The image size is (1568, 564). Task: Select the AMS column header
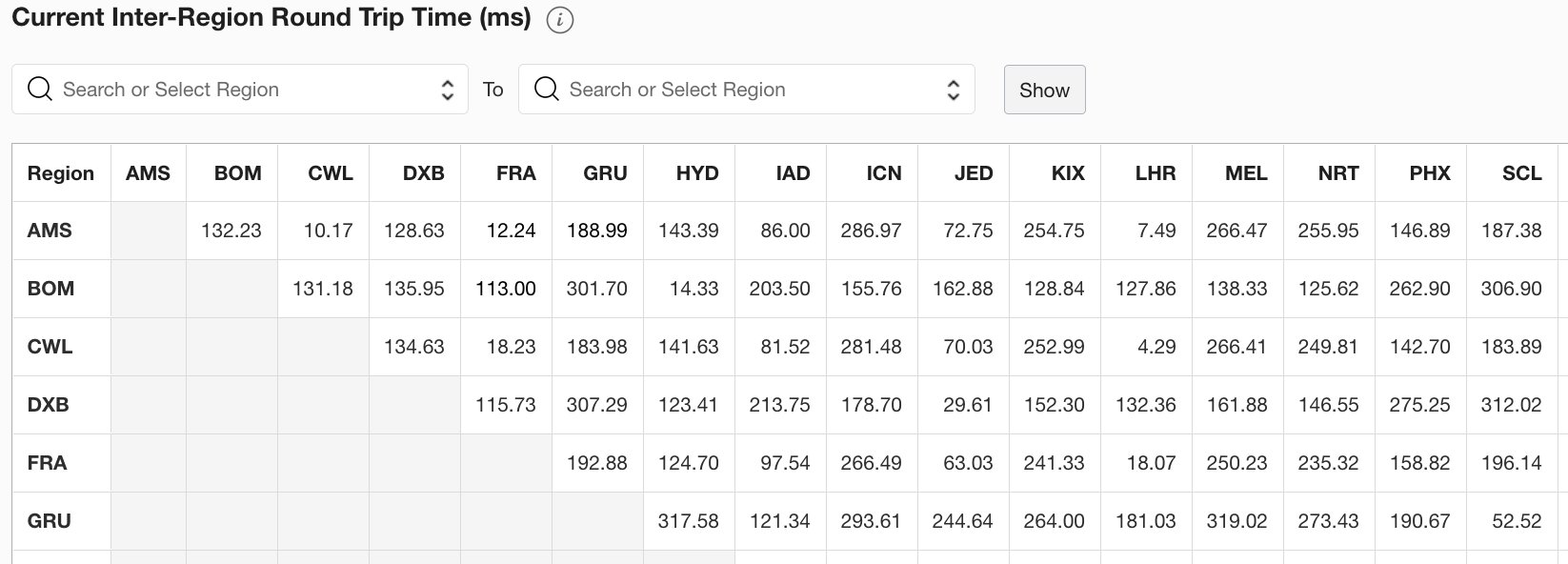click(x=148, y=173)
